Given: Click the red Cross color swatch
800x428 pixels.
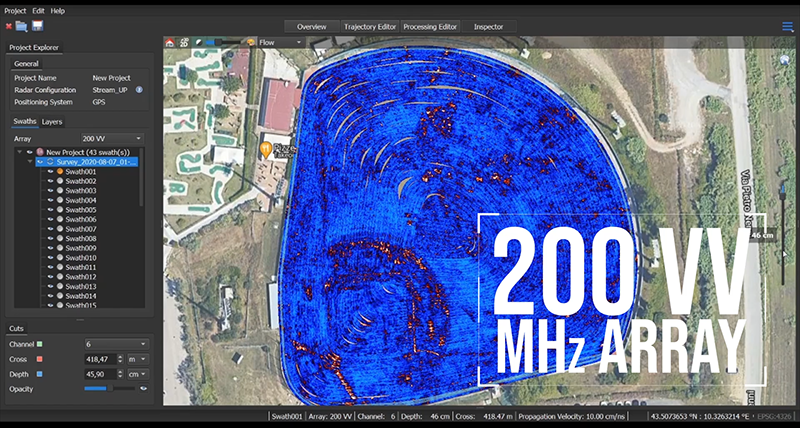Looking at the screenshot, I should pos(40,359).
